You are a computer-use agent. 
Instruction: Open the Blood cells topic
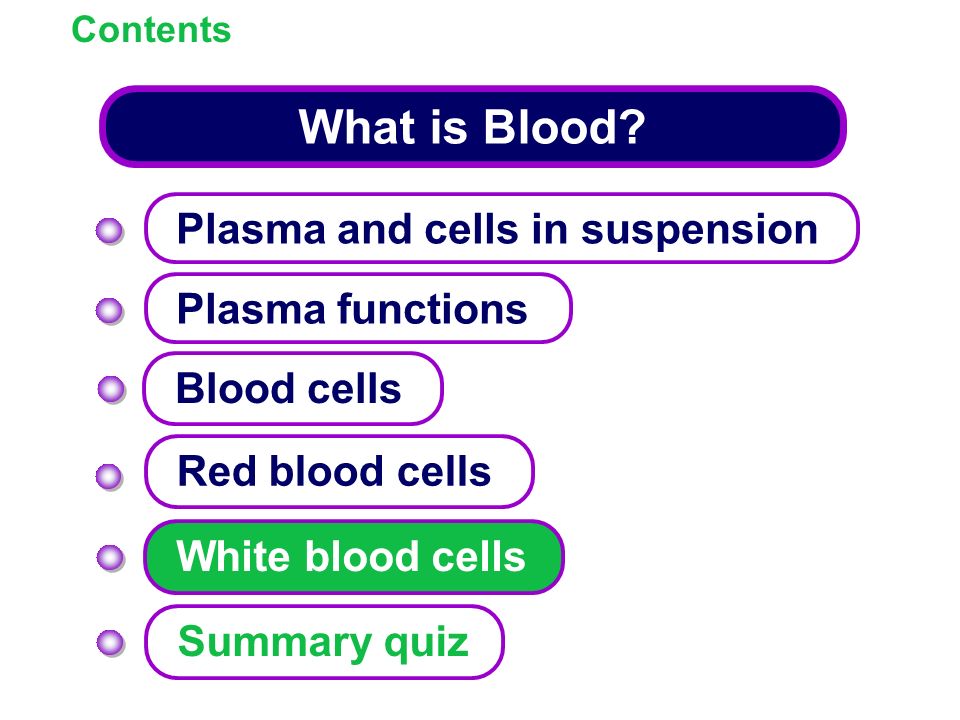pyautogui.click(x=293, y=388)
